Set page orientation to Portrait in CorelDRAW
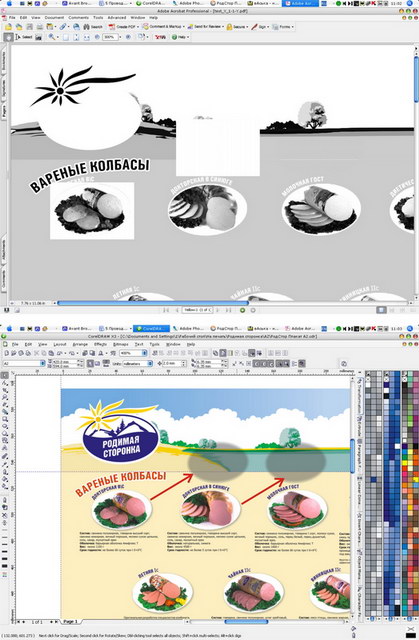419x640 pixels. (91, 363)
